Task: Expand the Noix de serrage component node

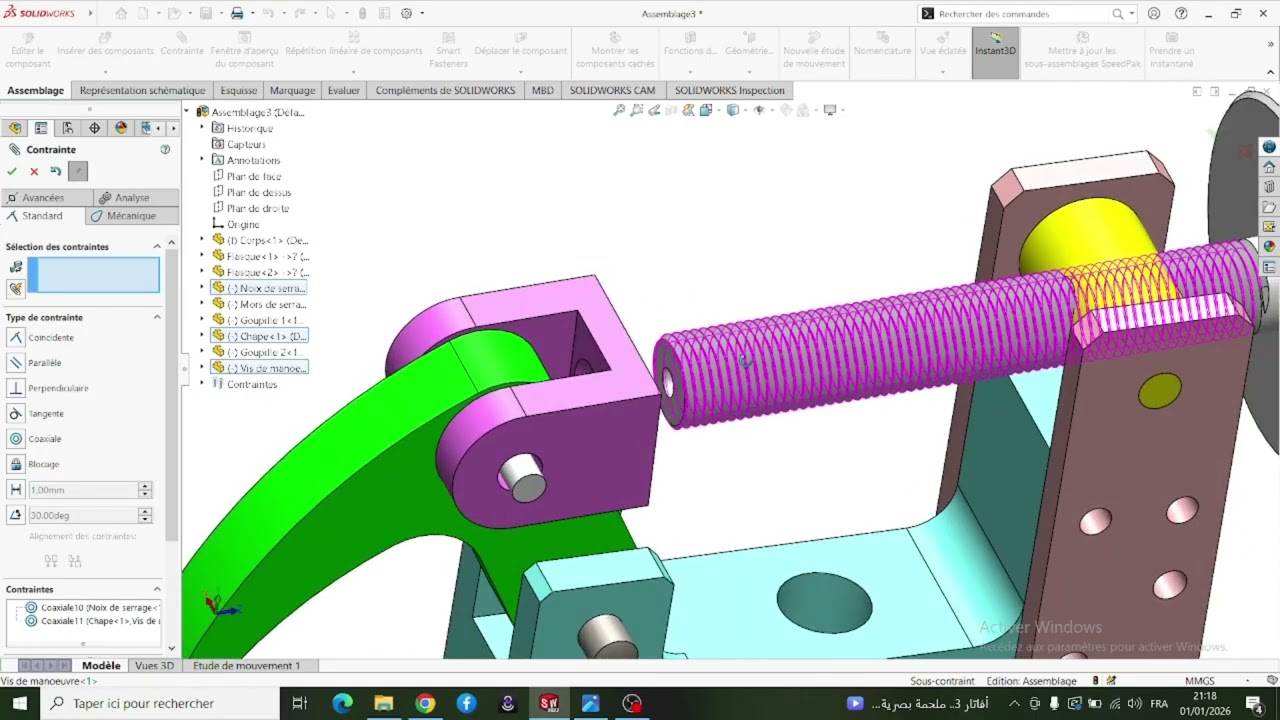Action: coord(202,288)
